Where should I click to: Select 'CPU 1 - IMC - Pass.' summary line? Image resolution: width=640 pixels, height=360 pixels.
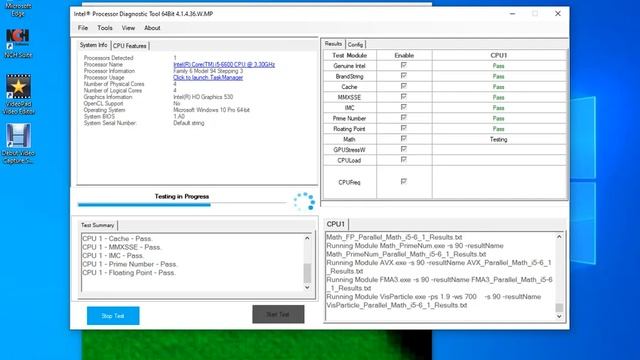pyautogui.click(x=113, y=256)
